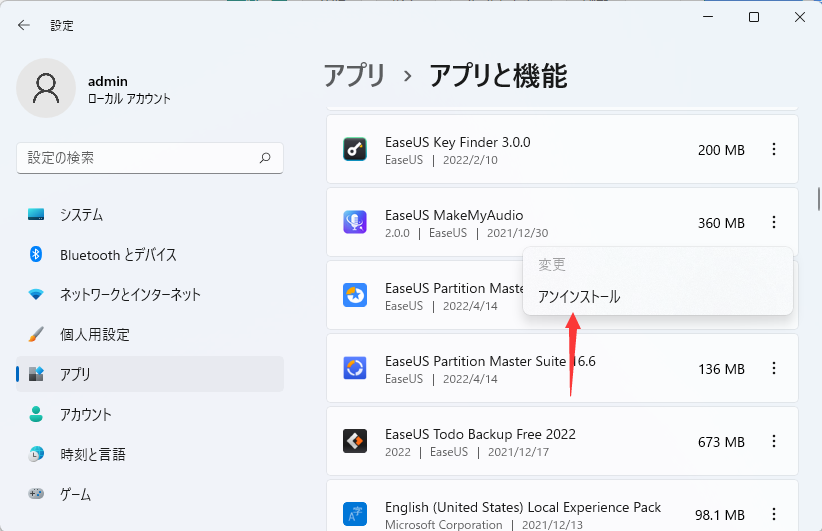Click the EaseUS MakeMyAudio app icon
Viewport: 822px width, 531px height.
tap(355, 222)
